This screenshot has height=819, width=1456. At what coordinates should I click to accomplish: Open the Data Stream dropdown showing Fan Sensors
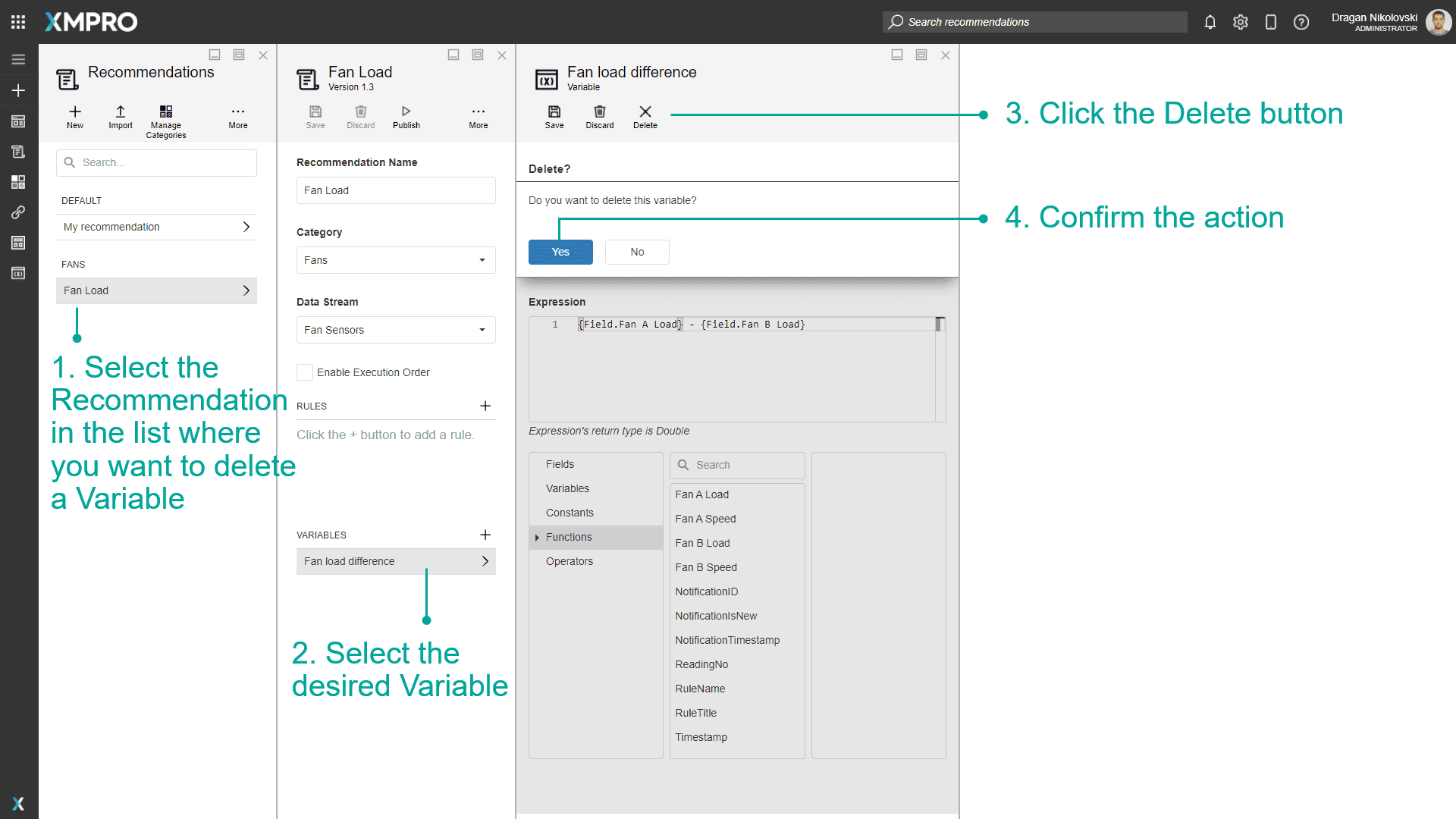[x=482, y=330]
